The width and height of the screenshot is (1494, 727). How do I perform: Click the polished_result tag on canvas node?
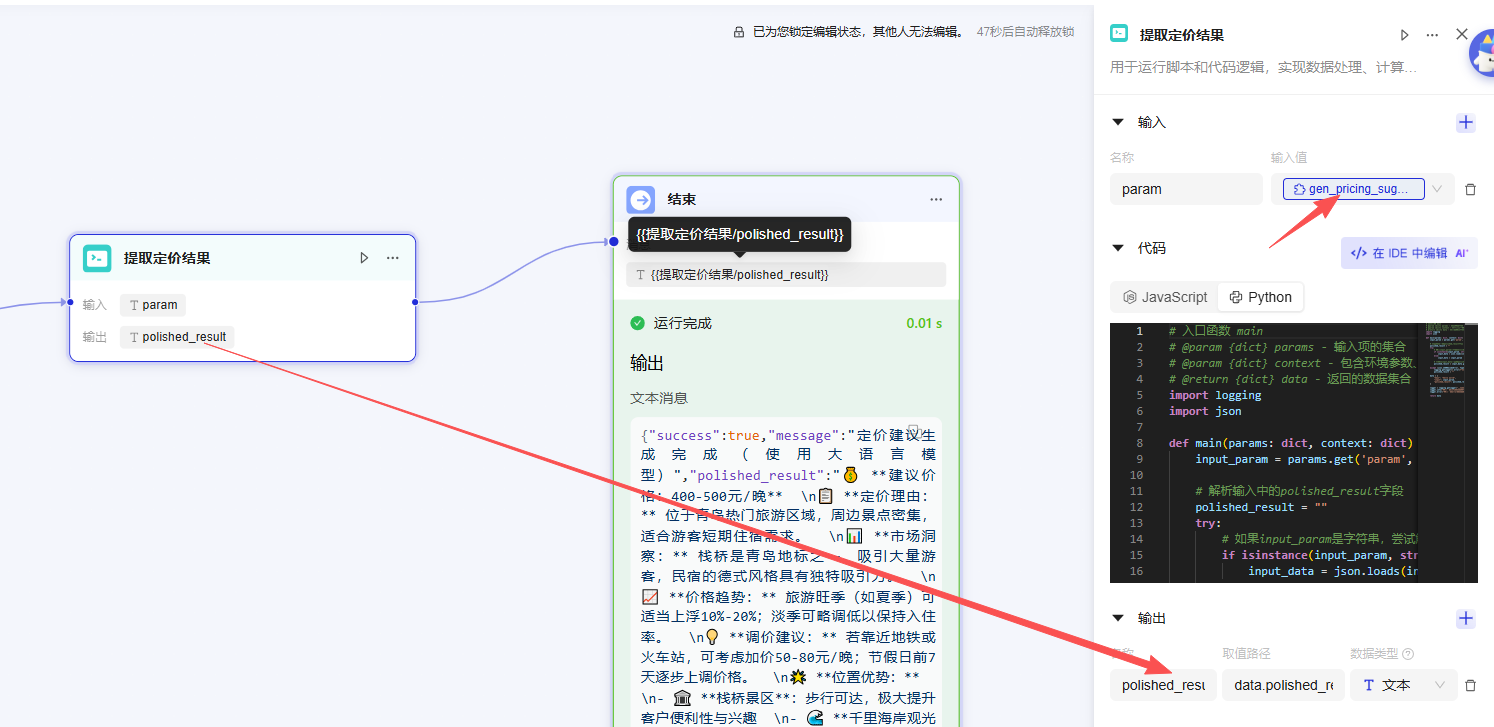tap(177, 337)
